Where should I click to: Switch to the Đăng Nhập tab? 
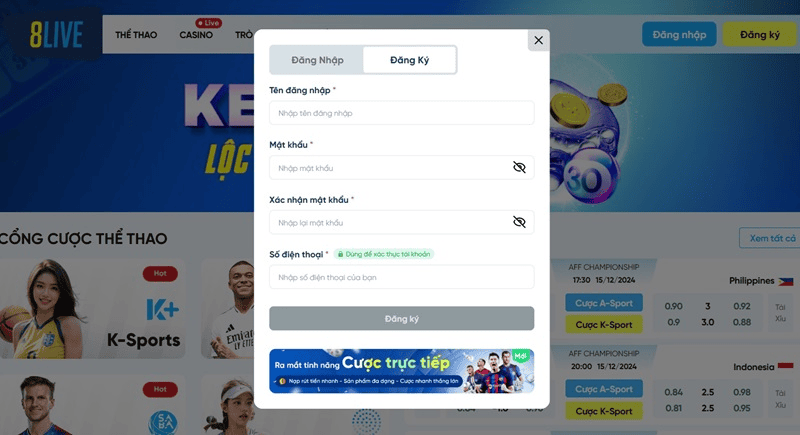[x=317, y=60]
